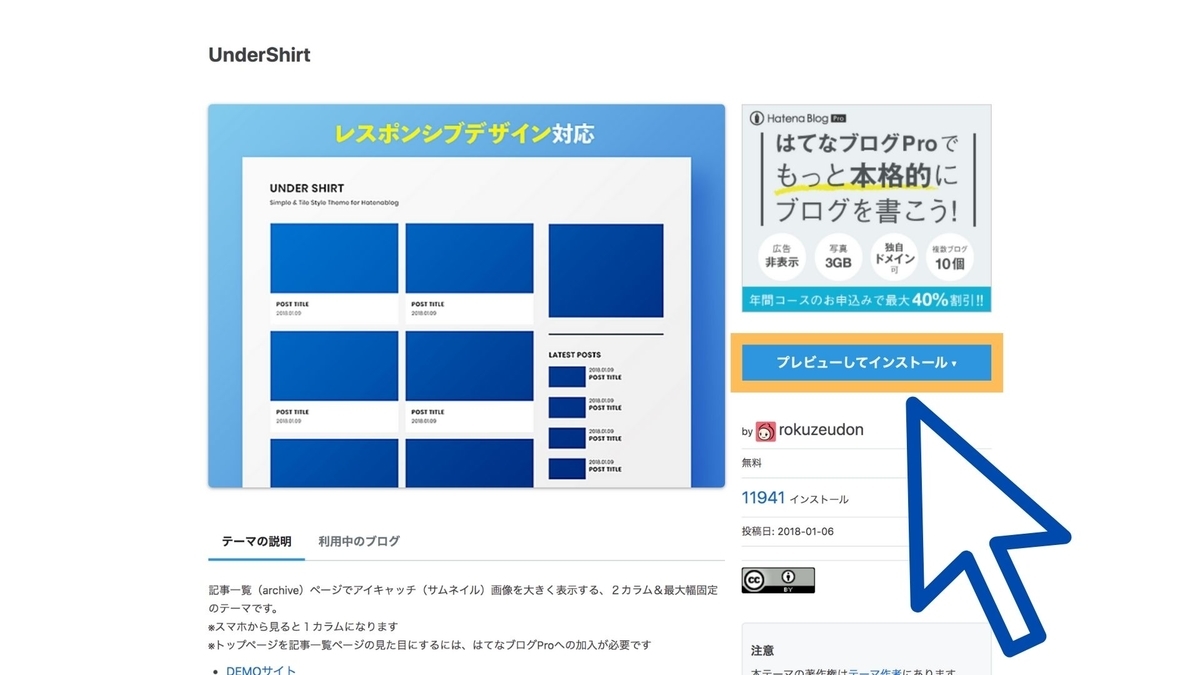
Task: Click the プレビューしてインストール button
Action: 866,364
